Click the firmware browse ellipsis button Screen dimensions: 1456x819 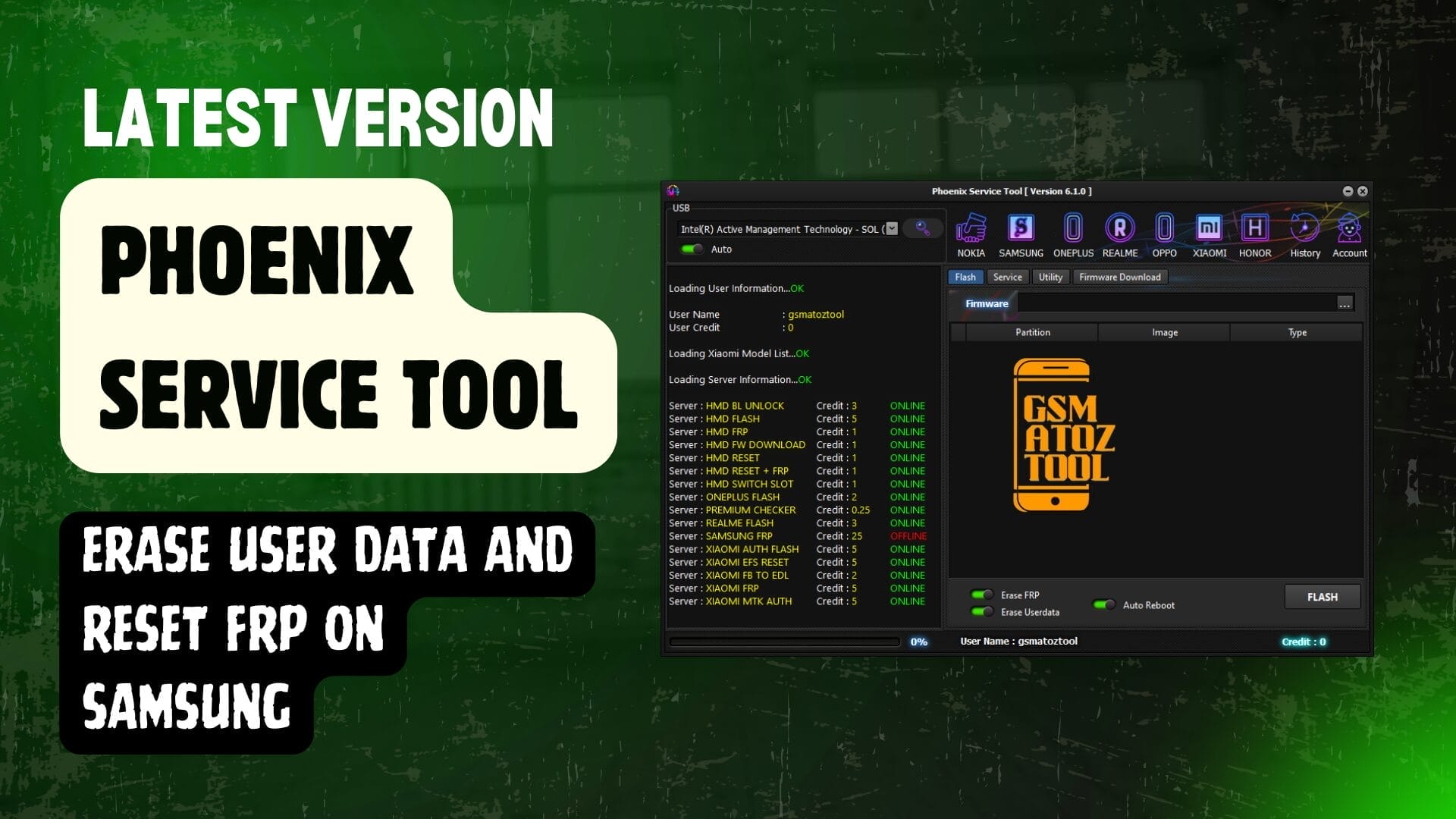pyautogui.click(x=1344, y=304)
